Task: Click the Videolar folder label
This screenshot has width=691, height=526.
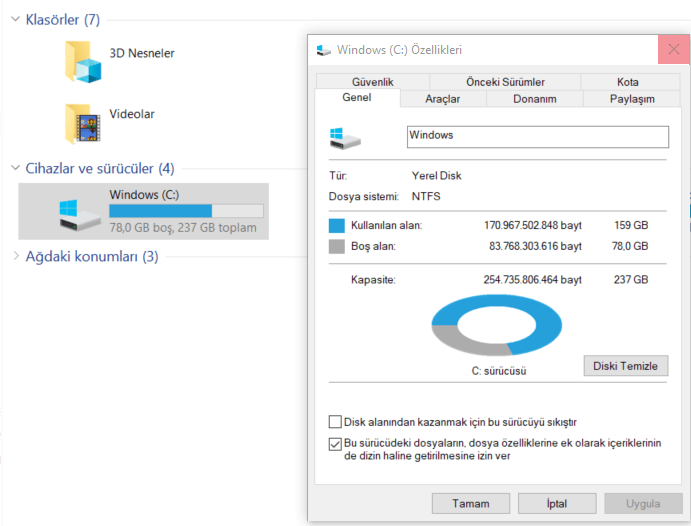Action: (132, 114)
